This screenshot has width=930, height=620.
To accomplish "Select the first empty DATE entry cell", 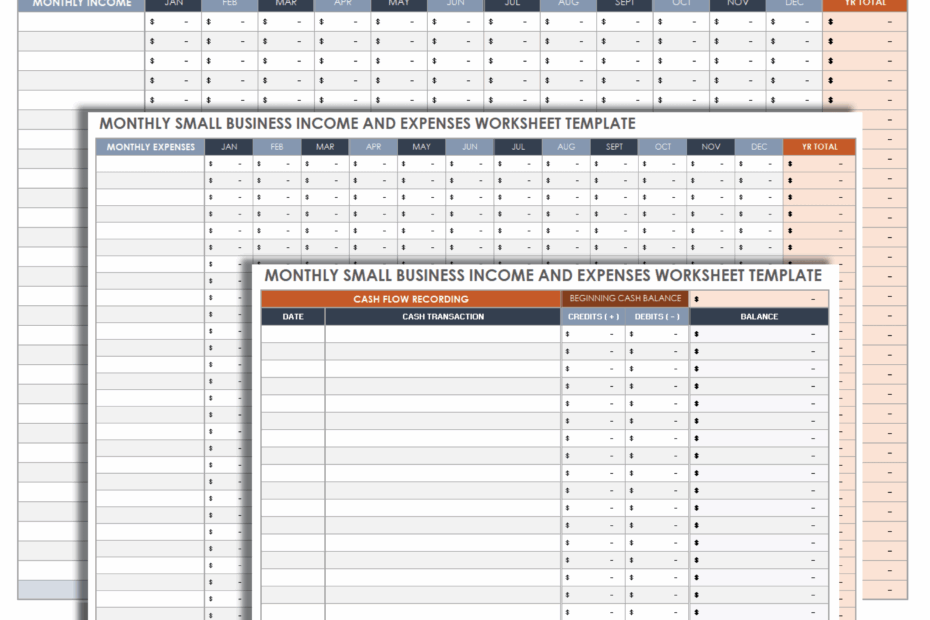I will coord(292,332).
